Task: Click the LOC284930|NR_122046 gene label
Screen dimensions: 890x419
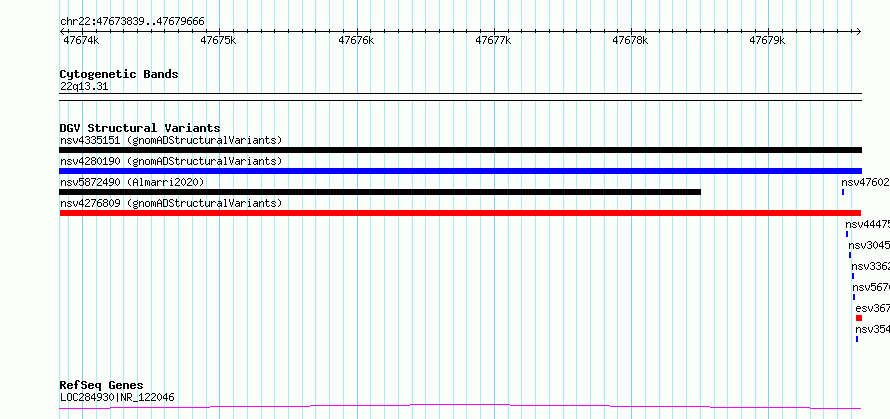Action: coord(117,397)
